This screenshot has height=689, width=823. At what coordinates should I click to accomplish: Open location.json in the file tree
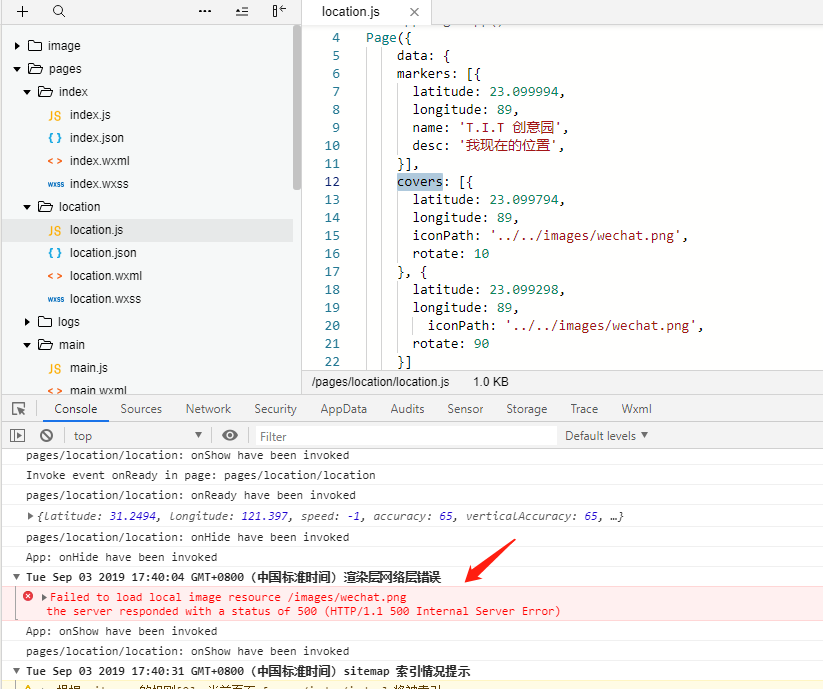point(103,253)
